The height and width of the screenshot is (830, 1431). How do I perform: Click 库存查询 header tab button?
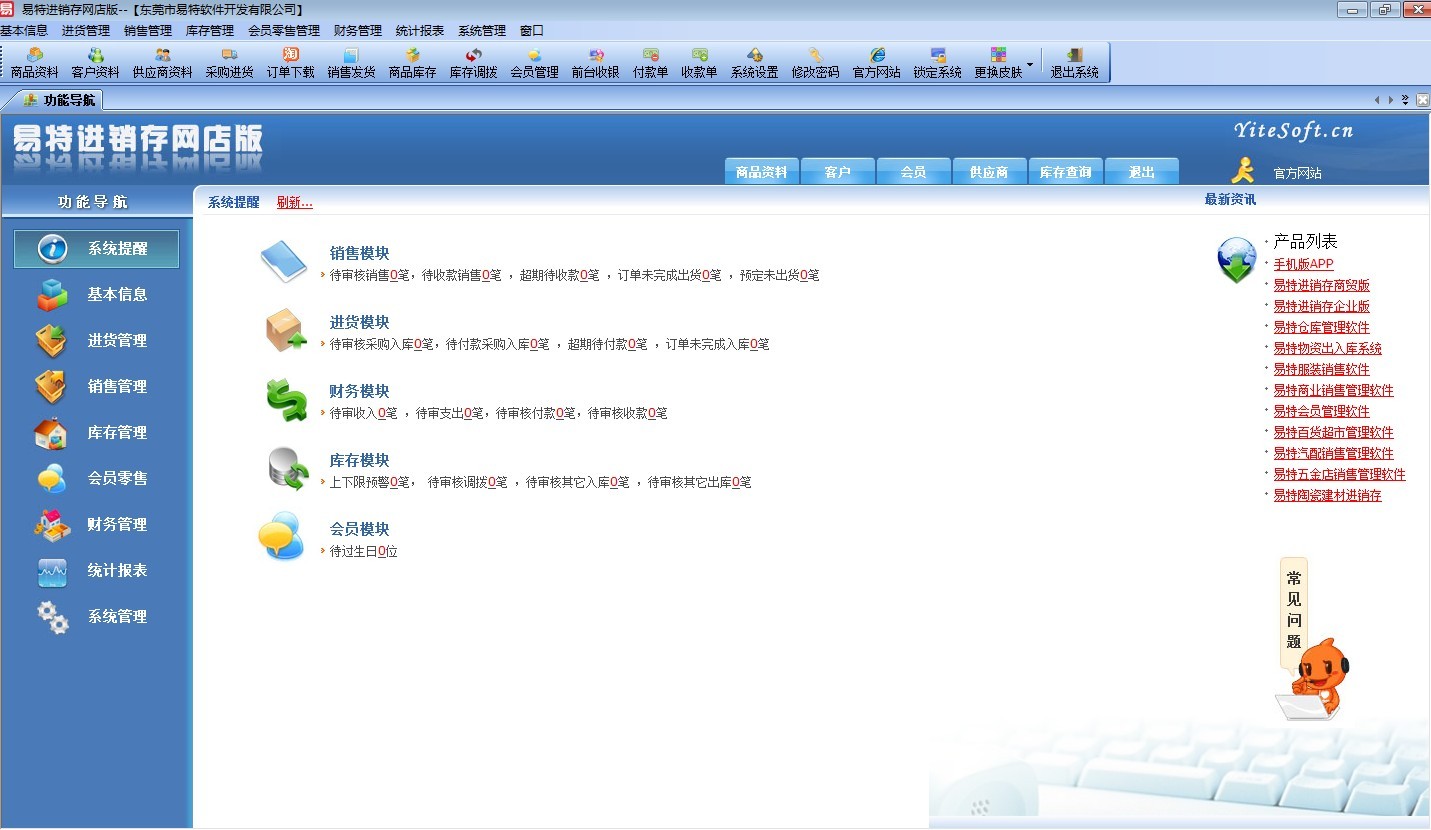1066,172
